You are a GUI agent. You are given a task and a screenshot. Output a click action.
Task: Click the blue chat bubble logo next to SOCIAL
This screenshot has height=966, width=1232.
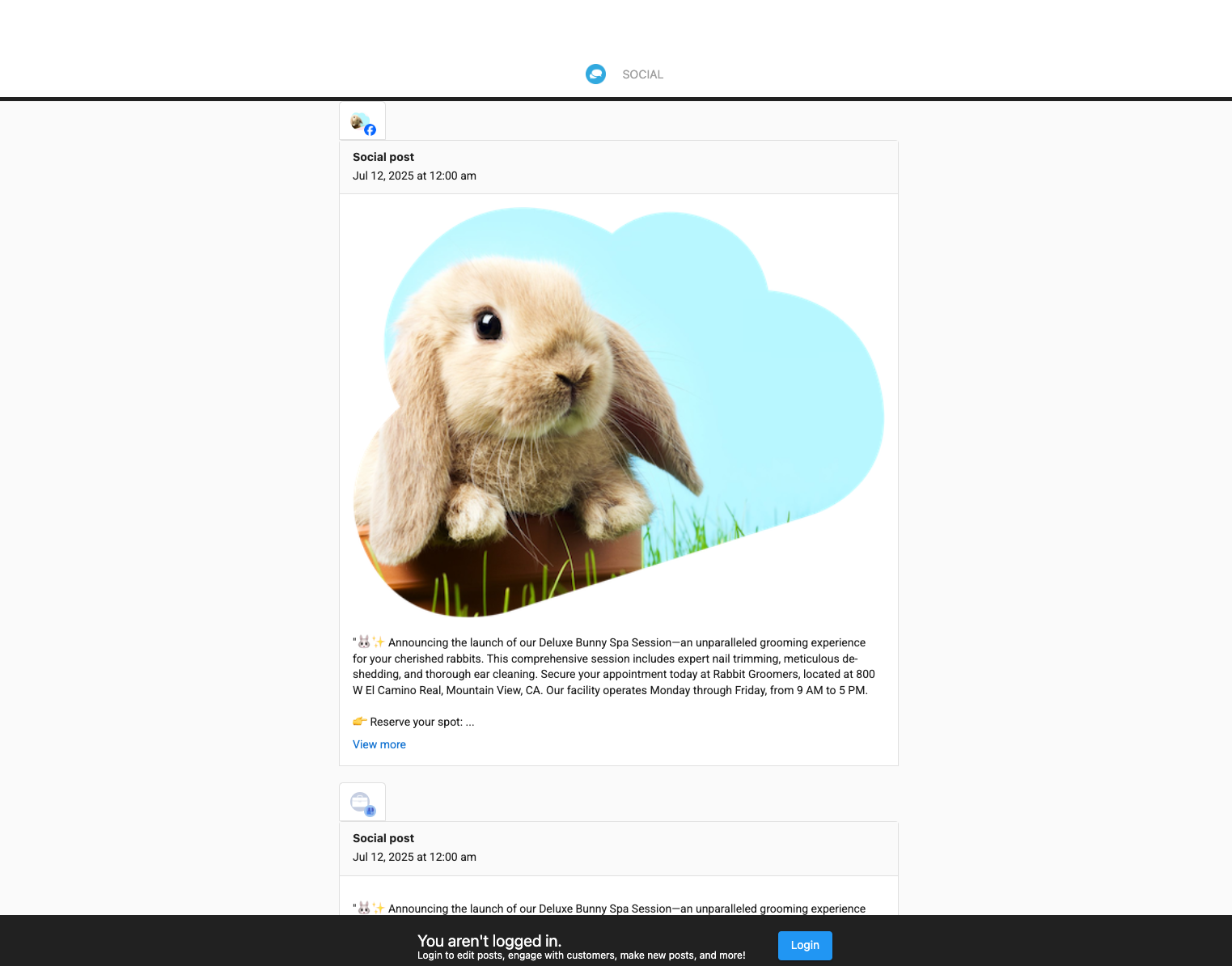tap(596, 74)
